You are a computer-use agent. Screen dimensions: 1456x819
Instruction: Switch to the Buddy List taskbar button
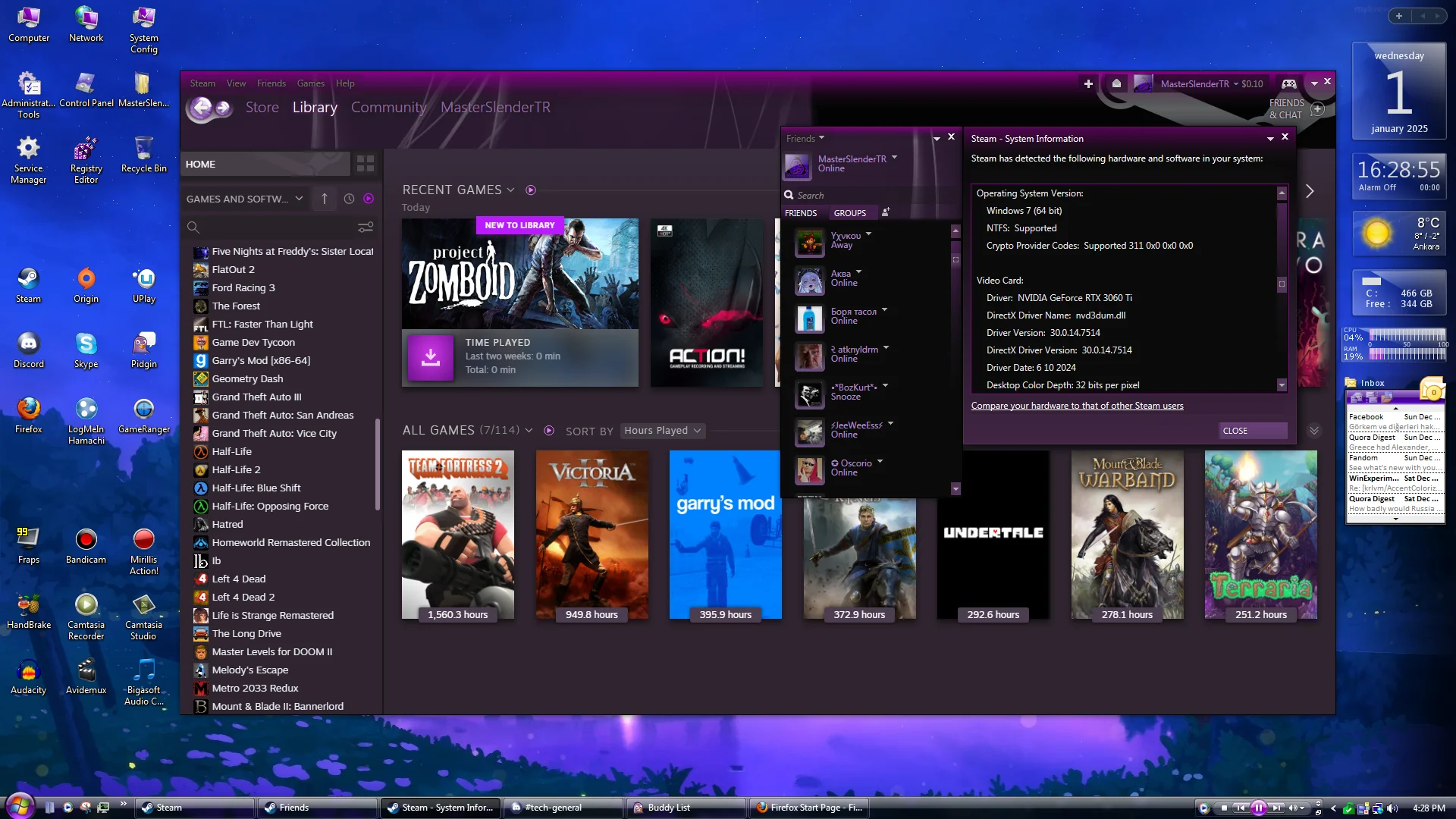click(x=686, y=808)
